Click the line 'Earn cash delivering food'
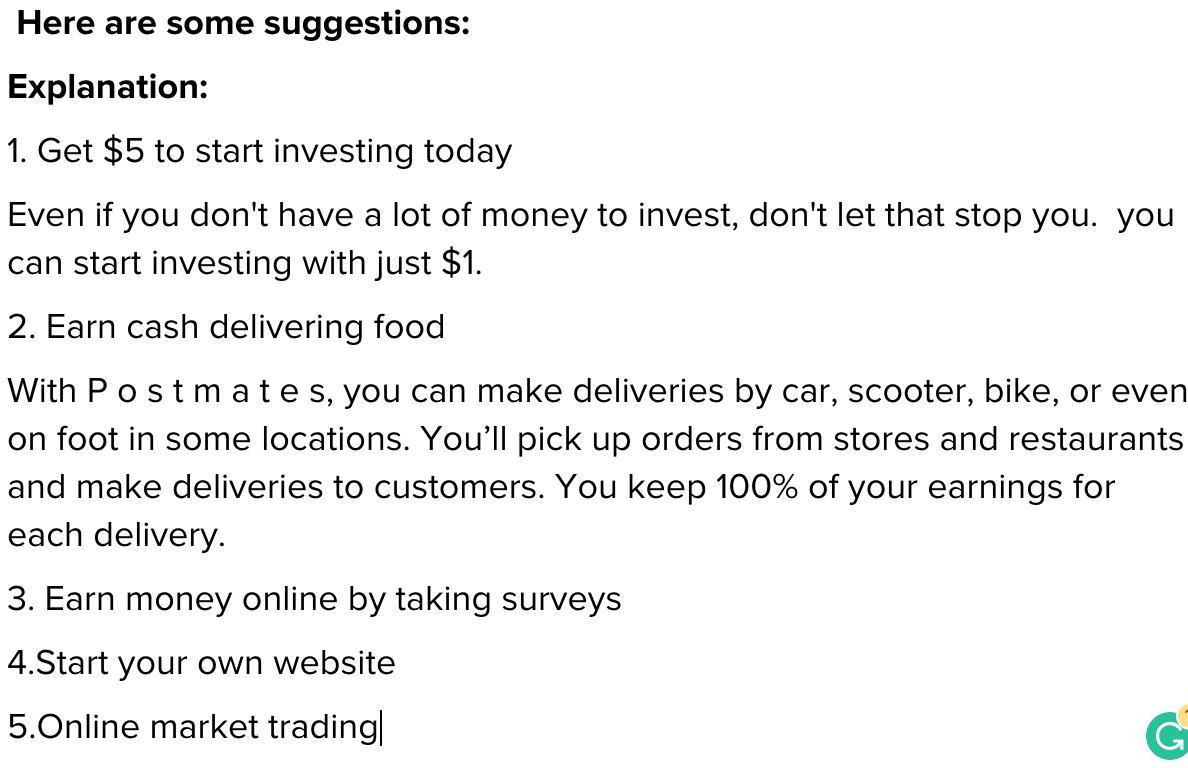This screenshot has height=768, width=1188. (226, 327)
